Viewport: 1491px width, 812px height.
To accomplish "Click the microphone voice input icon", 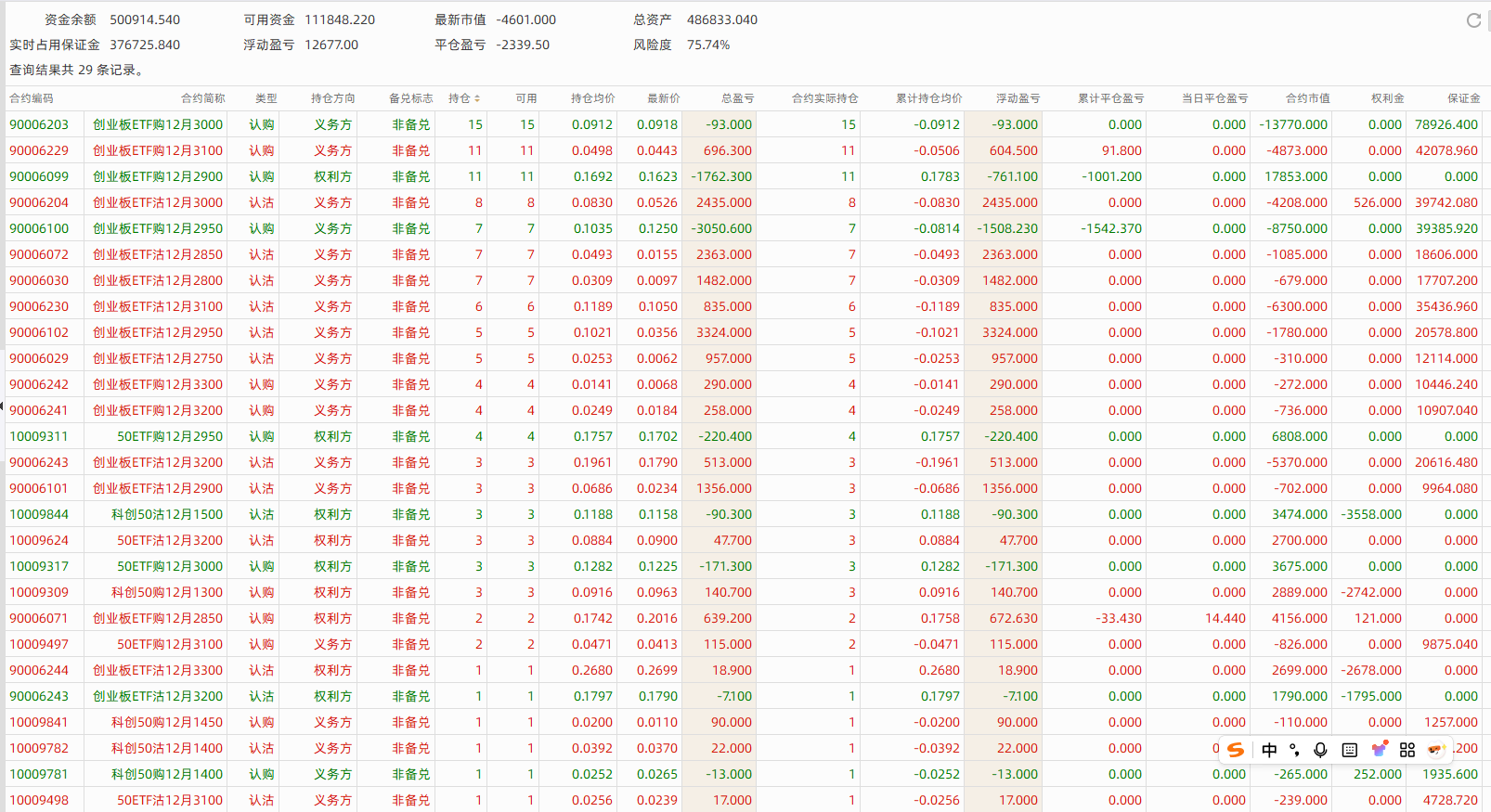I will [1320, 750].
